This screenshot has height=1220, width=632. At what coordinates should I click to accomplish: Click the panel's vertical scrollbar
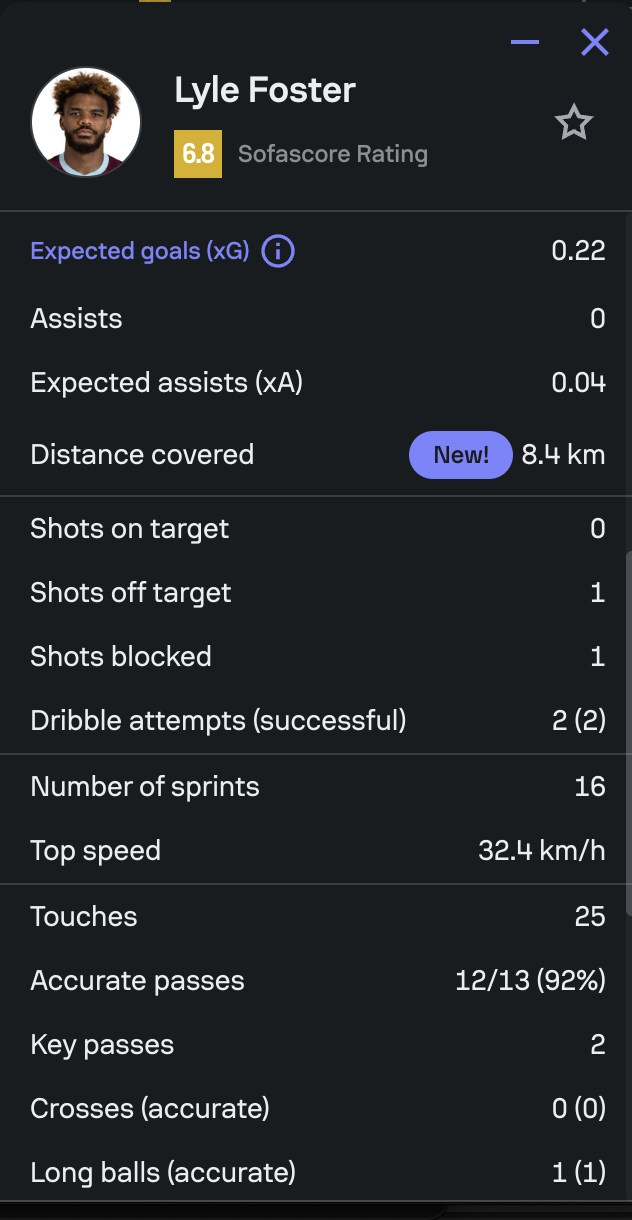(627, 730)
